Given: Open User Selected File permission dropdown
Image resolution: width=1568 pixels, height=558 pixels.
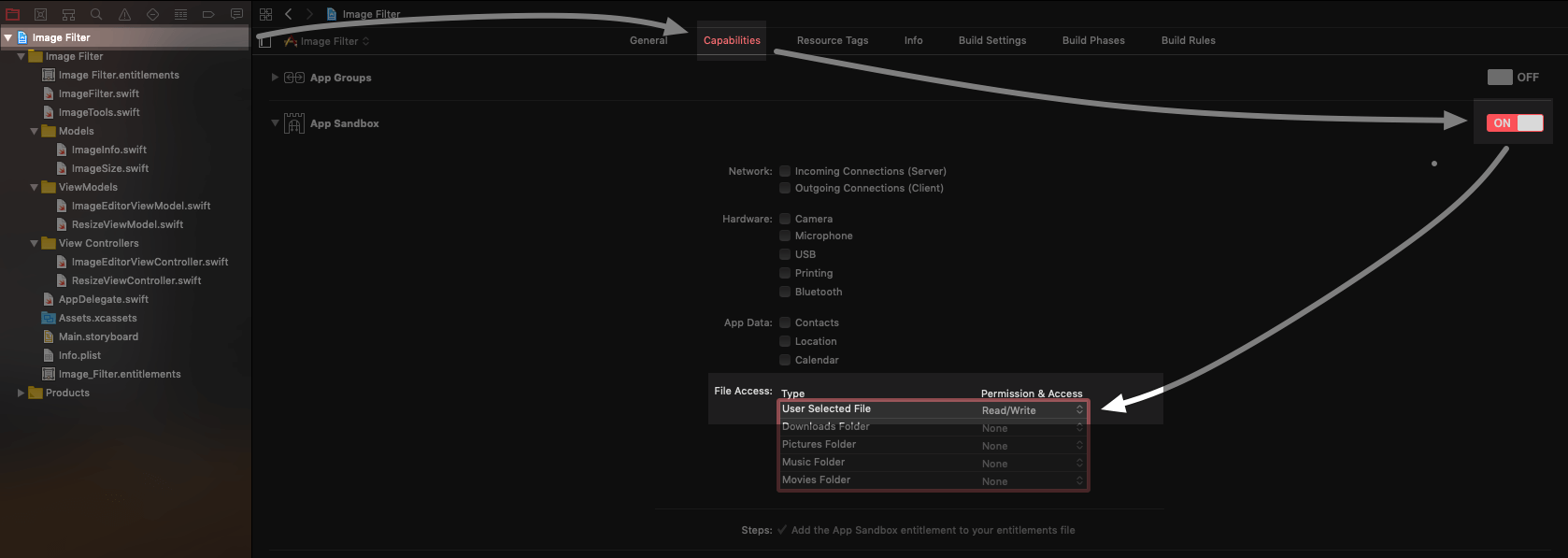Looking at the screenshot, I should 1032,410.
